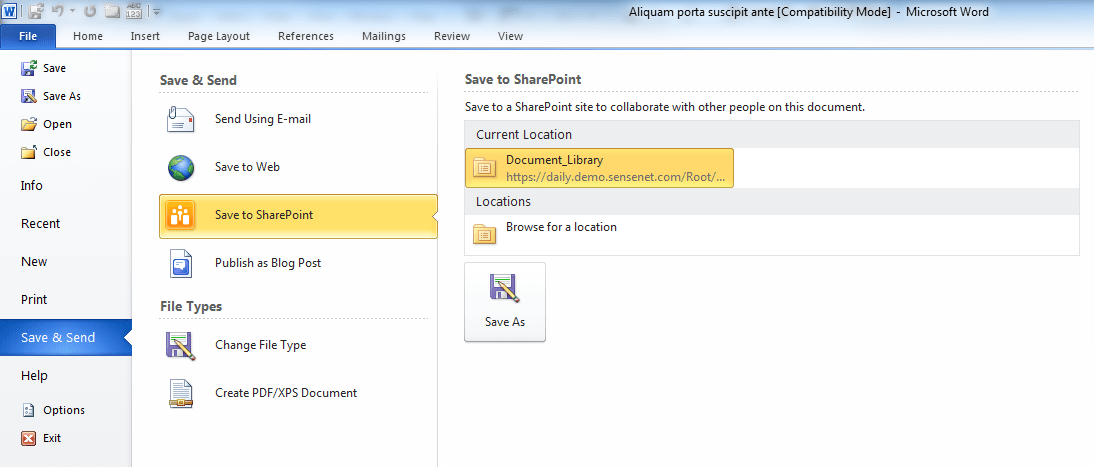Choose Browse for a location

click(561, 227)
